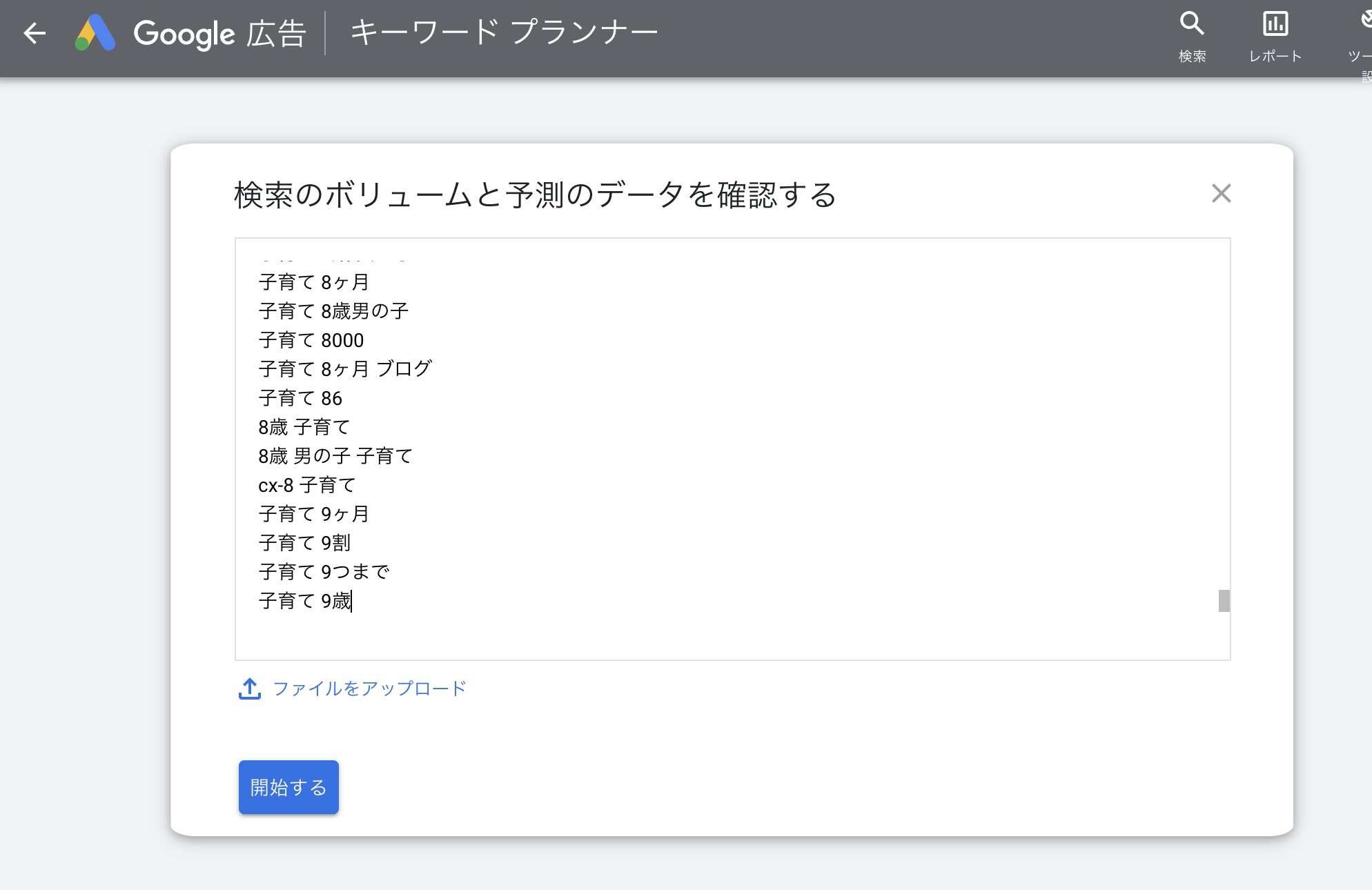
Task: Click the textarea scrollbar thumb
Action: [1224, 601]
